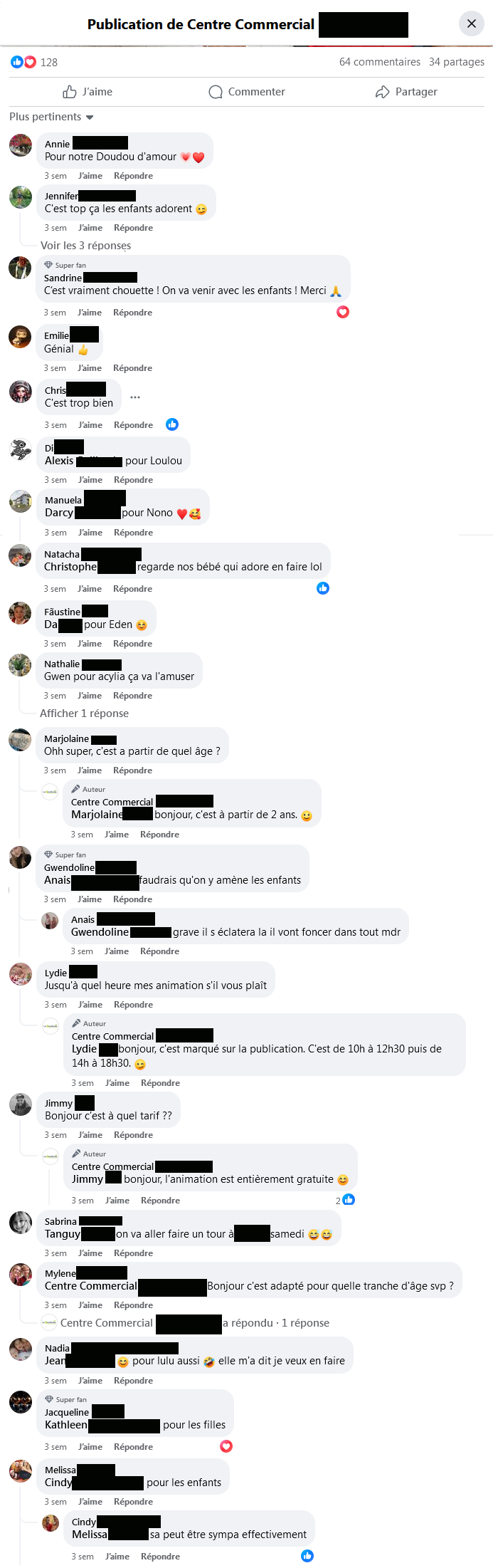
Task: Open heart reaction on Sandrine's comment
Action: (343, 312)
